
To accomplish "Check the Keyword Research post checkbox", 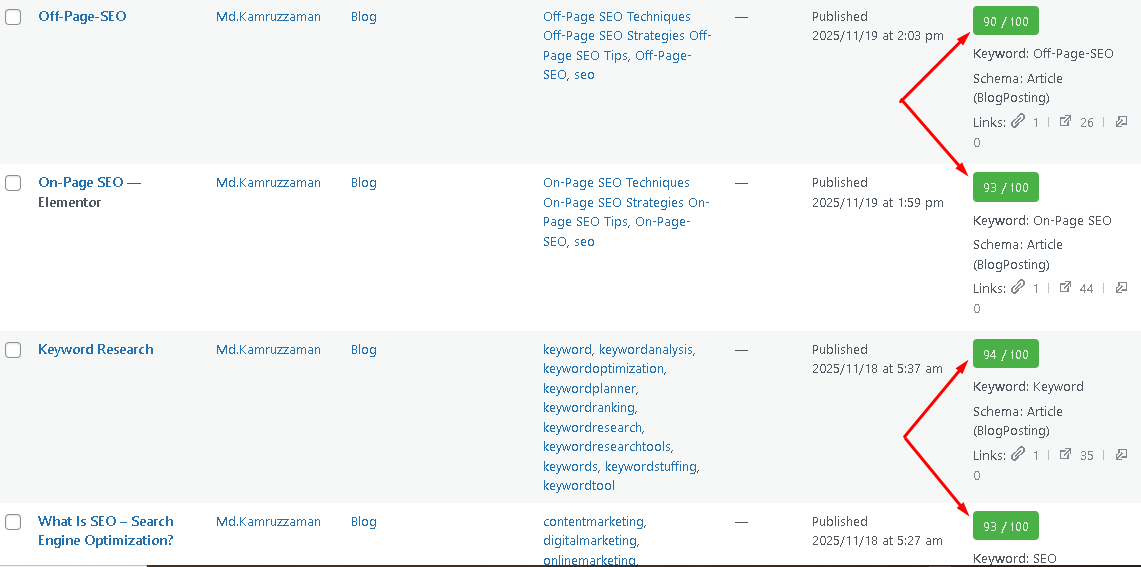I will pyautogui.click(x=13, y=350).
